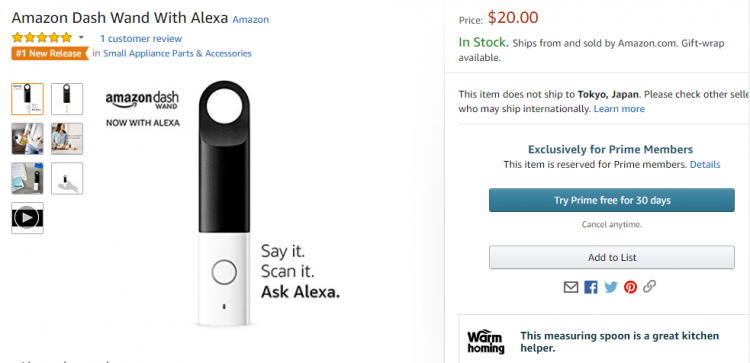This screenshot has width=750, height=363.
Task: View thumbnail of wand in hand
Action: 67,178
